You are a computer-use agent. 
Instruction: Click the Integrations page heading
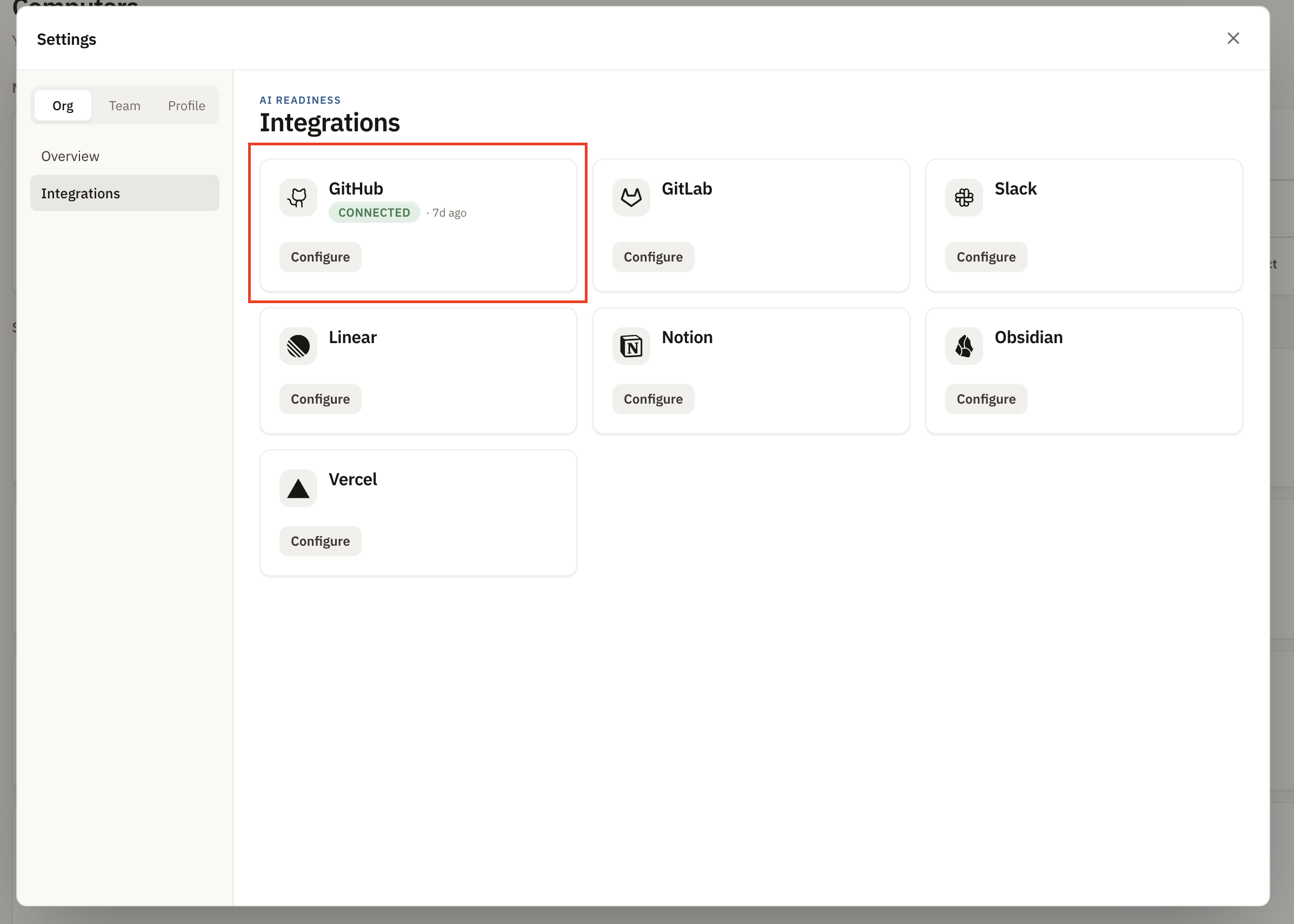[330, 123]
